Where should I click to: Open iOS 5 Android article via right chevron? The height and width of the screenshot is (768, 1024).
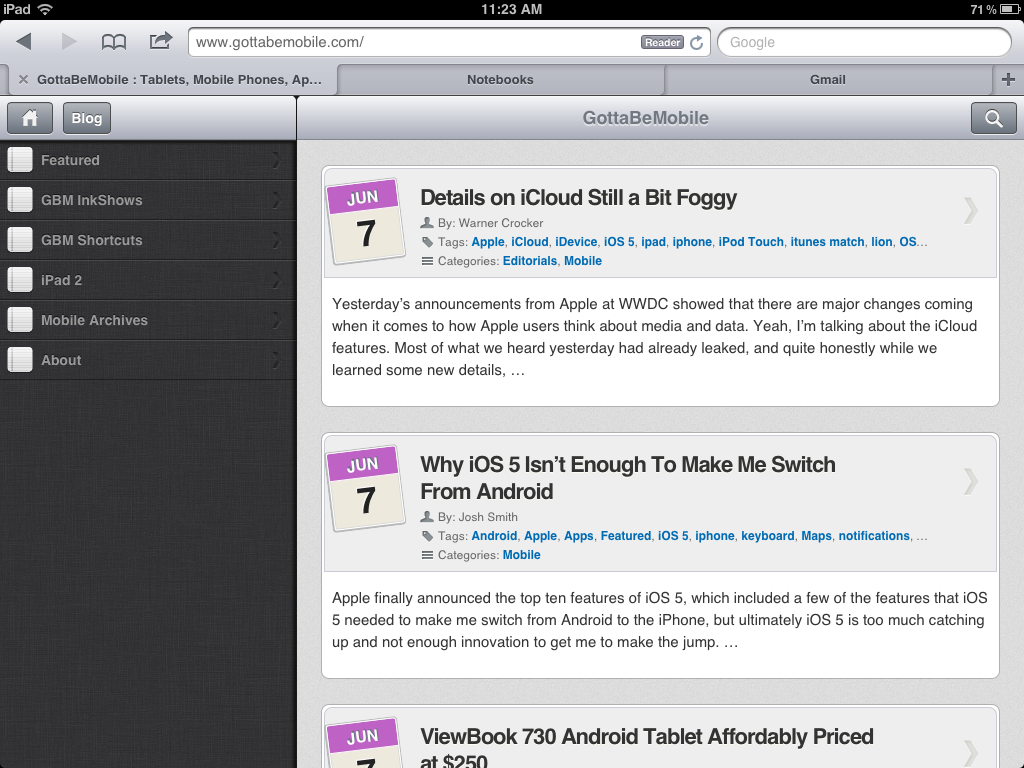[x=970, y=481]
